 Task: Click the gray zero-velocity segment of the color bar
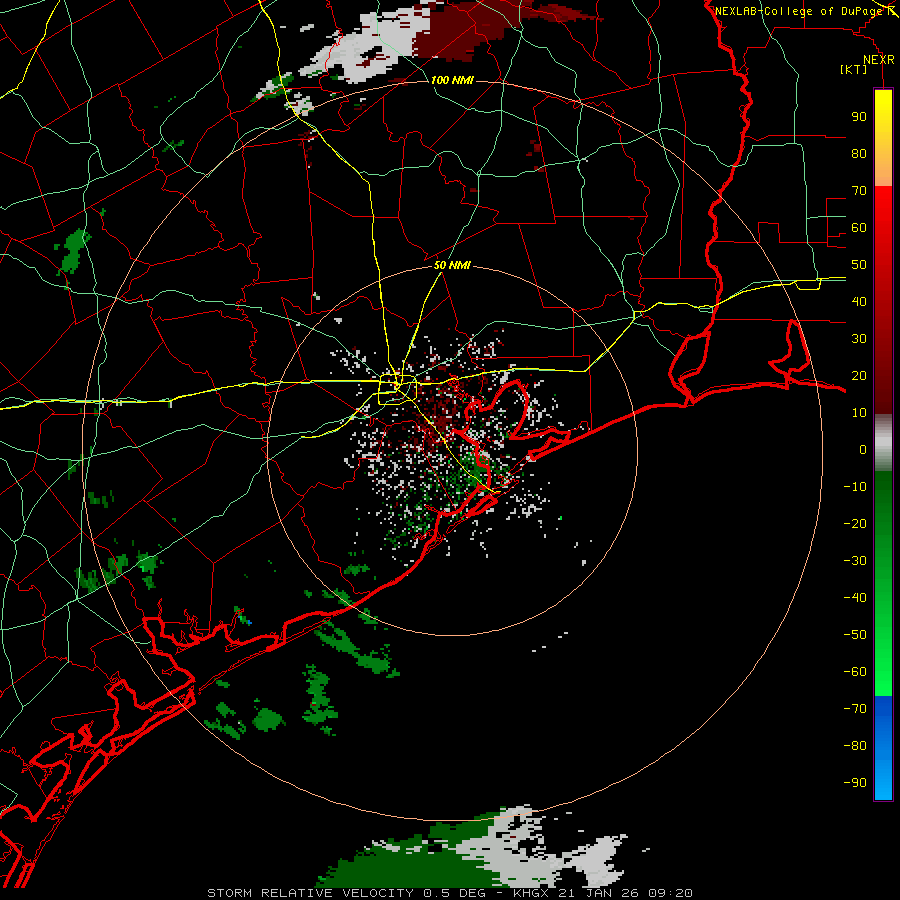(883, 443)
